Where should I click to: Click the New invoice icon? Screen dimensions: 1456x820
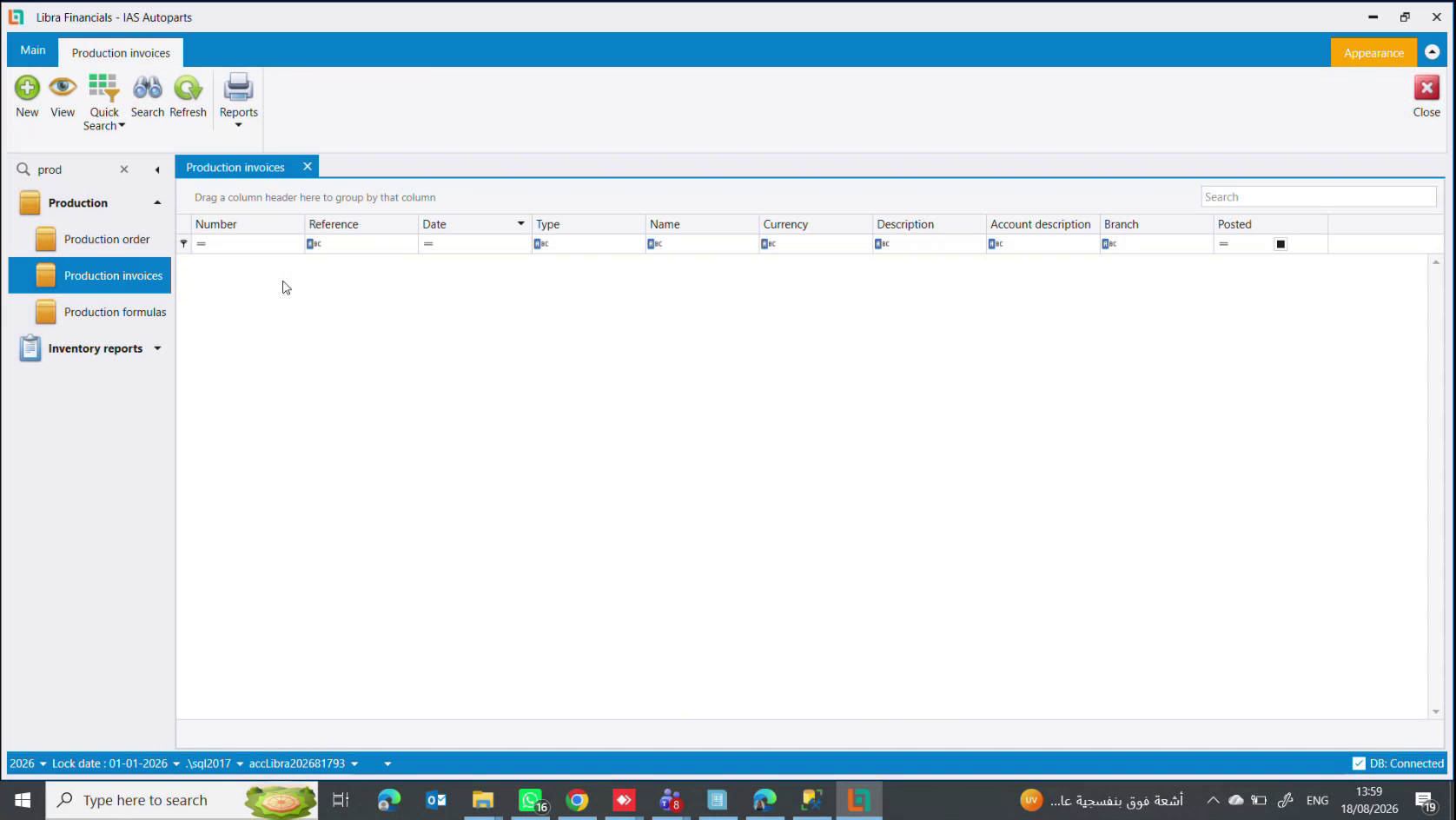27,88
